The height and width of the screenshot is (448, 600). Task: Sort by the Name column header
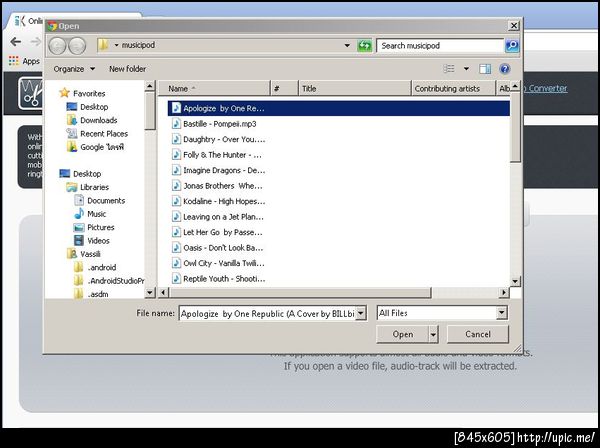pyautogui.click(x=215, y=88)
